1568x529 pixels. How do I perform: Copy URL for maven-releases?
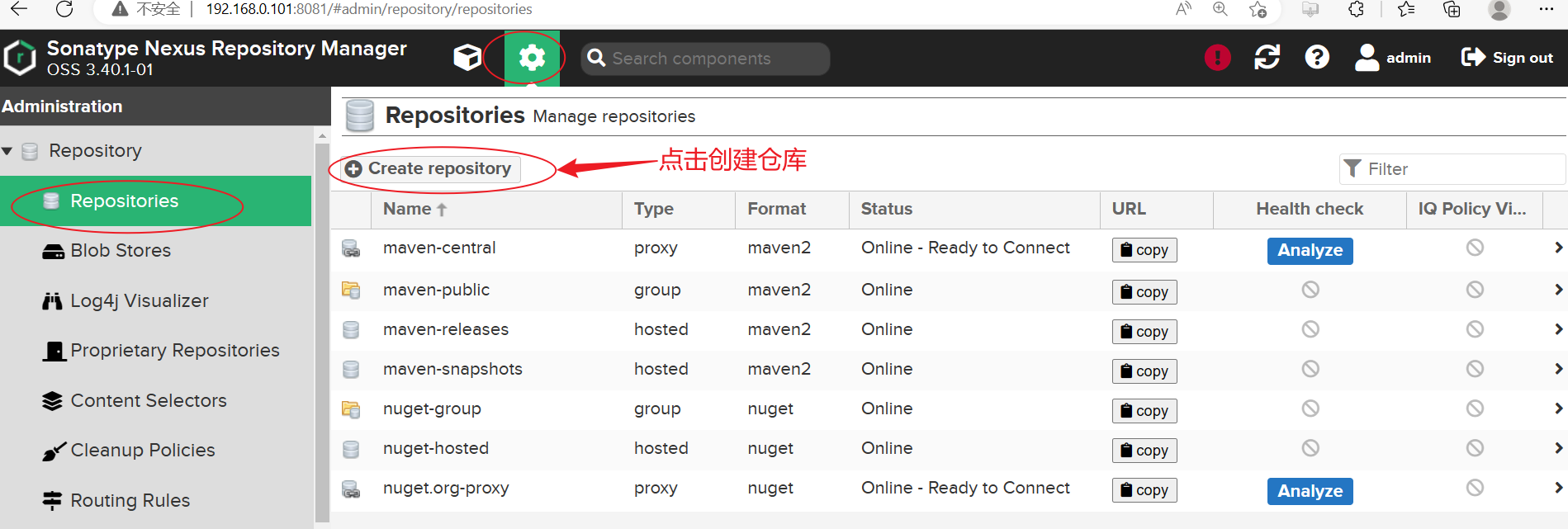pos(1144,332)
